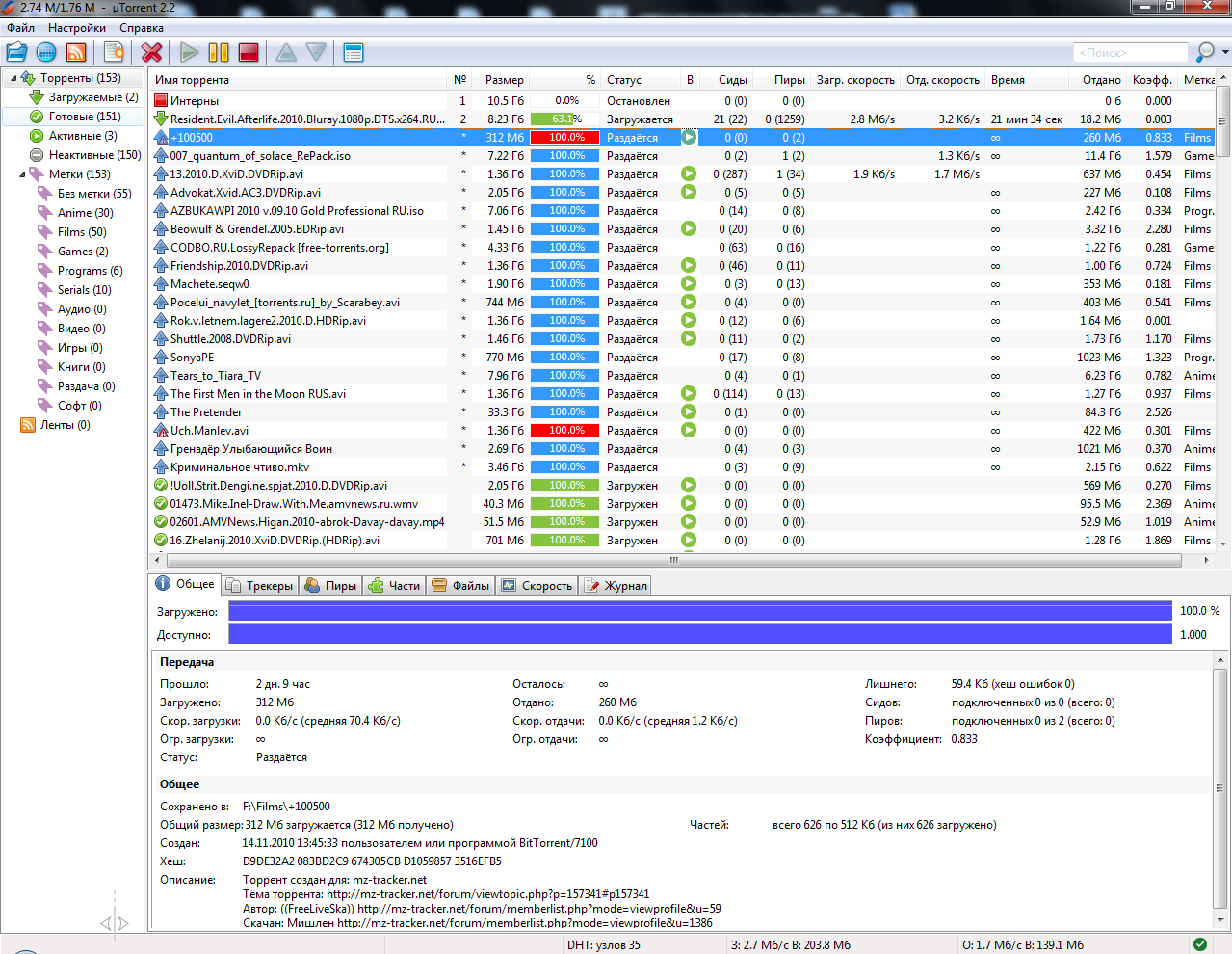The image size is (1232, 954).
Task: Sort by Сиды column header
Action: [x=725, y=80]
